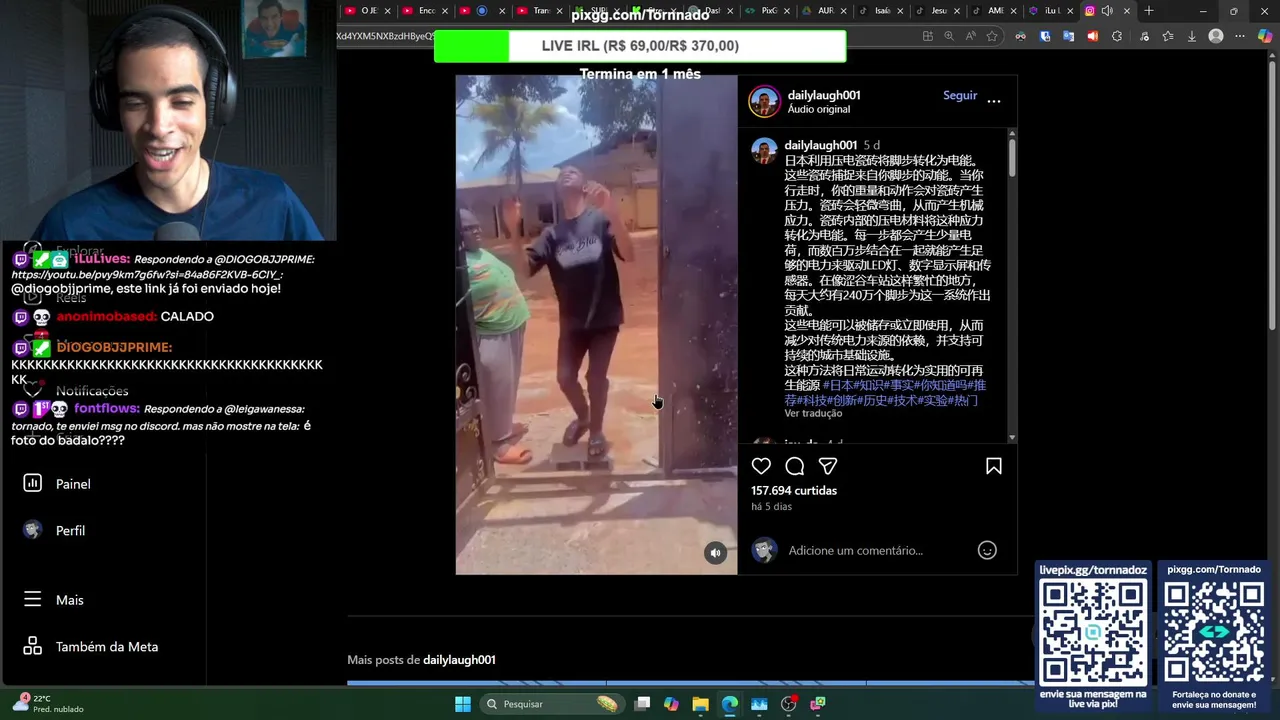1280x720 pixels.
Task: Open File Explorer from the taskbar
Action: [700, 704]
